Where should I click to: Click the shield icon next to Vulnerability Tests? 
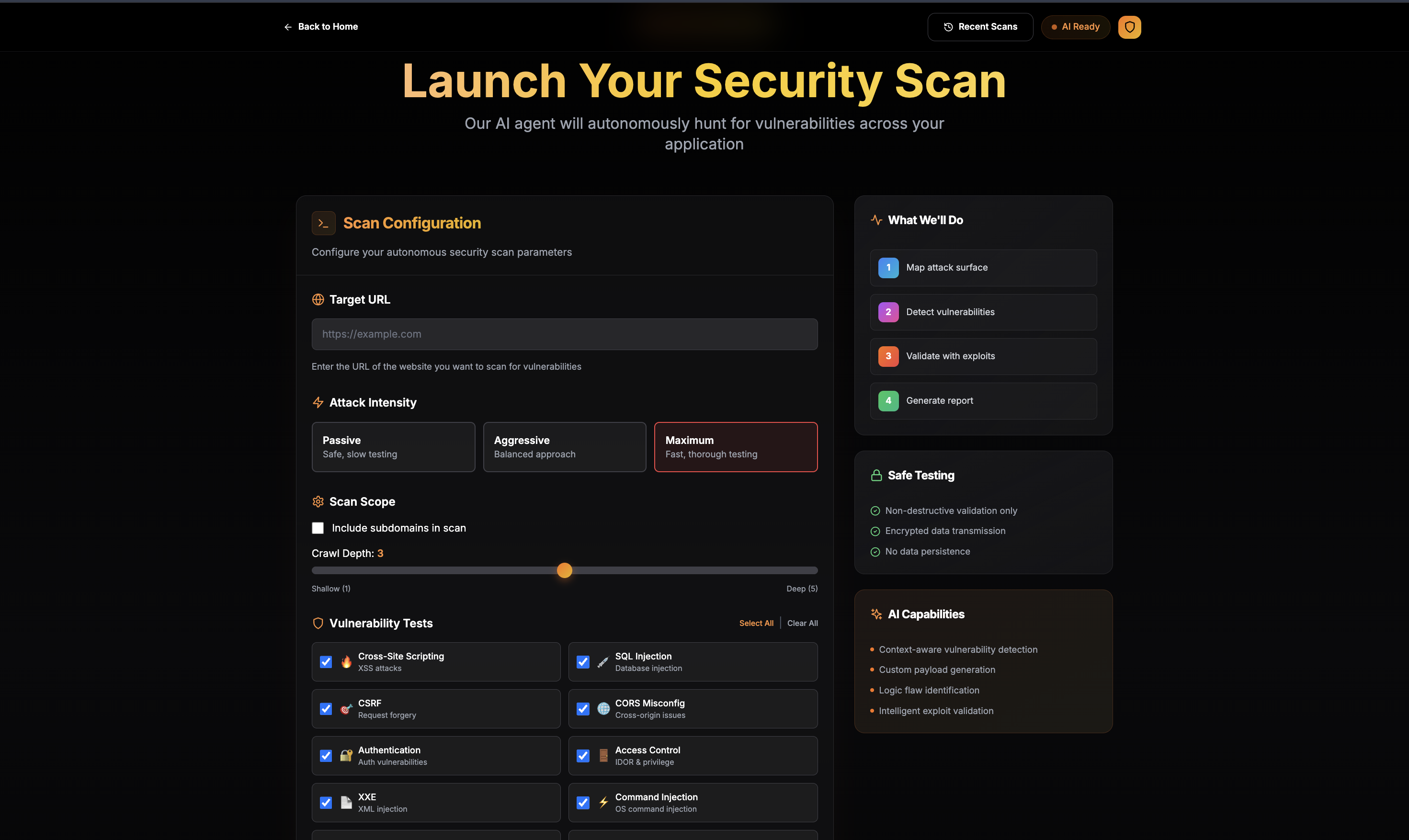click(x=318, y=623)
